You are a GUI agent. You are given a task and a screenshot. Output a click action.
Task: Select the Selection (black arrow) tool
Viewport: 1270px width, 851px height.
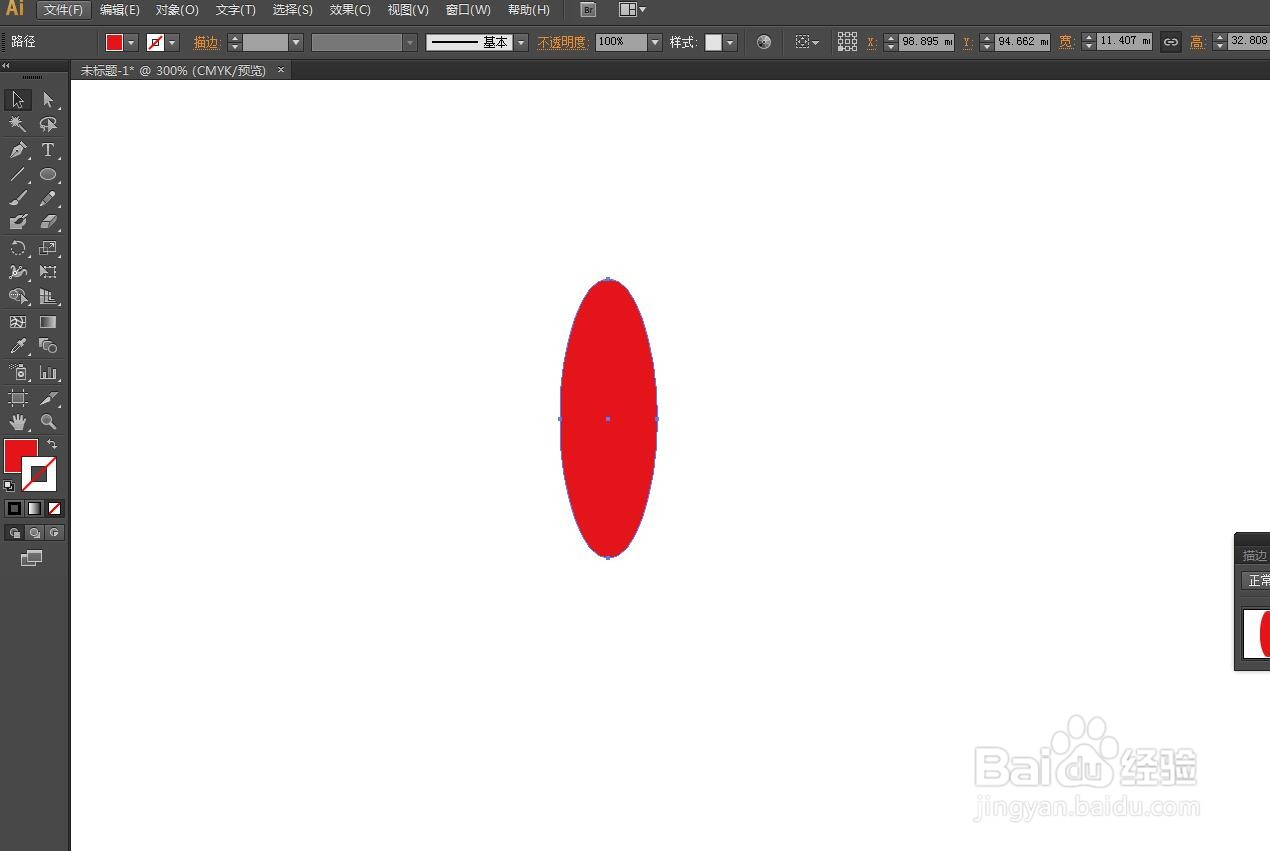pyautogui.click(x=18, y=100)
